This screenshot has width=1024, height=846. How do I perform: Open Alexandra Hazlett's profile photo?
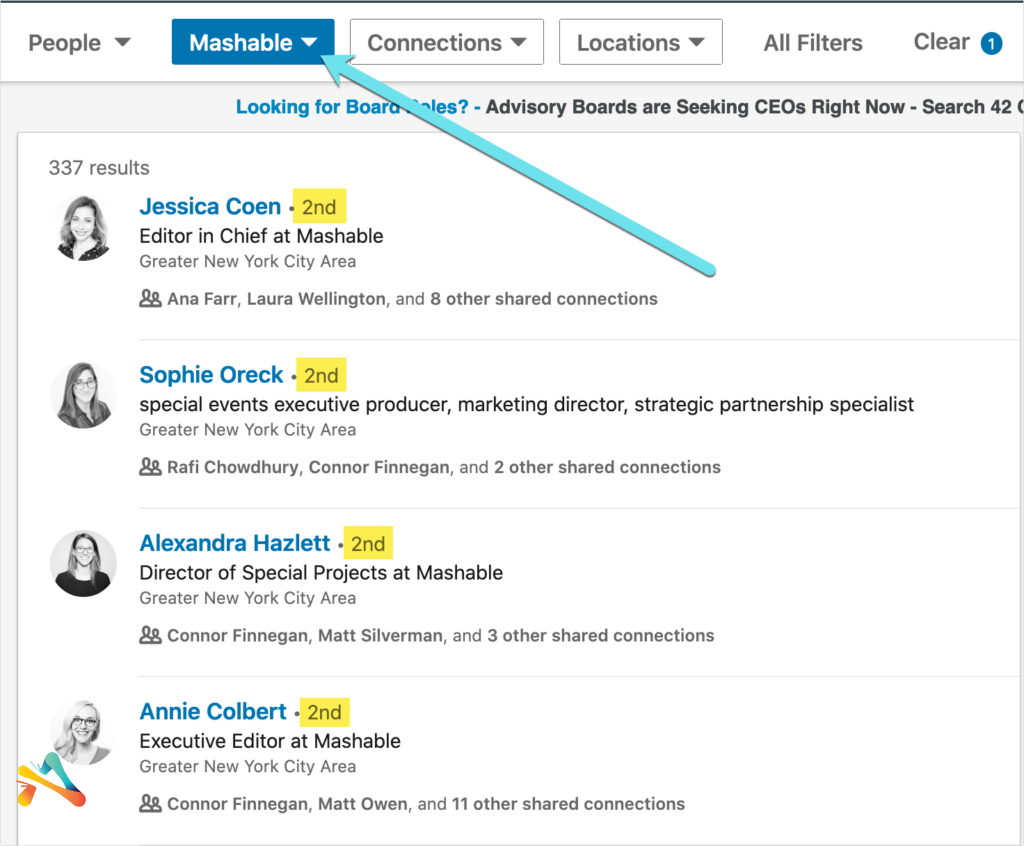pos(84,564)
